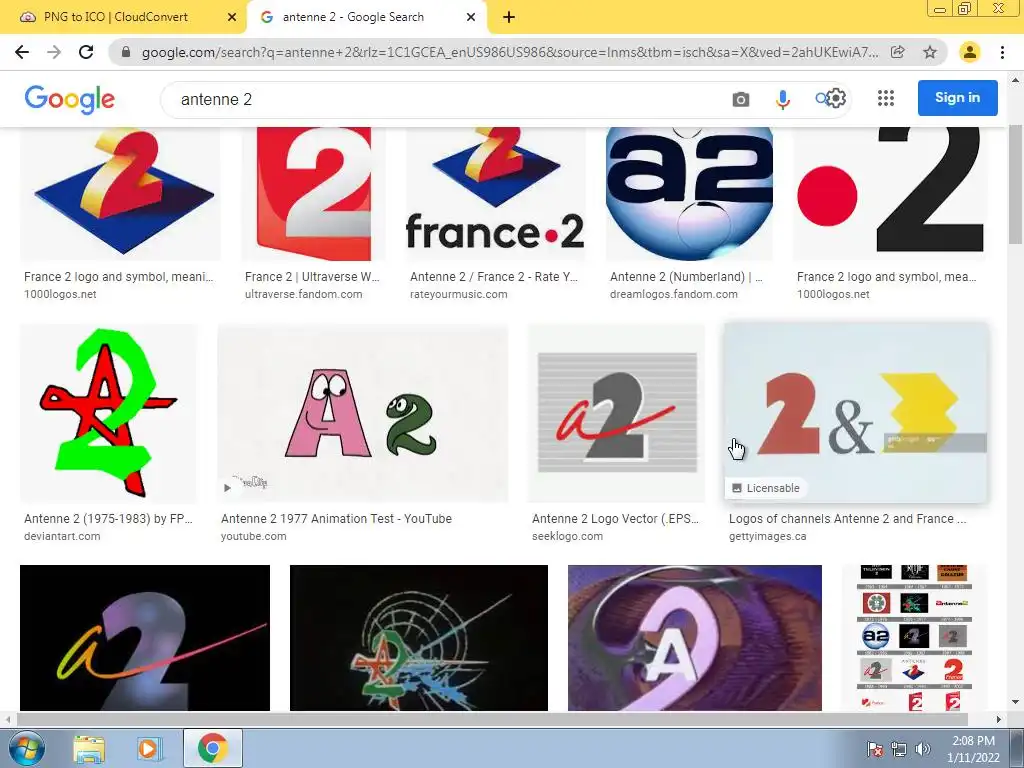This screenshot has width=1024, height=768.
Task: Click seeklogo.com source text
Action: (568, 536)
